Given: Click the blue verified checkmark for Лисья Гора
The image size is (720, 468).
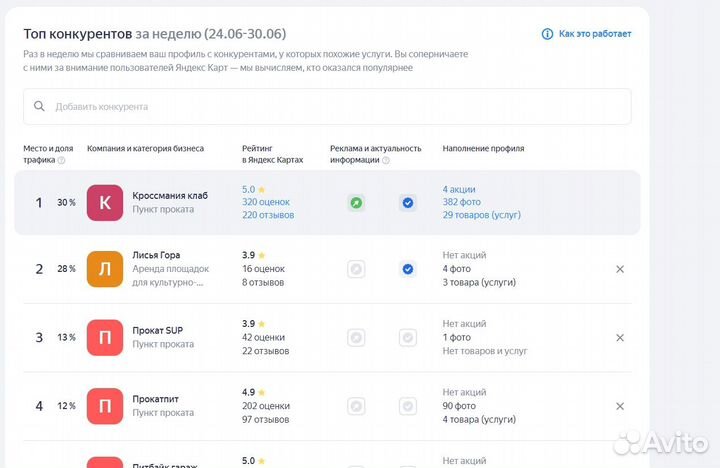Looking at the screenshot, I should 407,269.
